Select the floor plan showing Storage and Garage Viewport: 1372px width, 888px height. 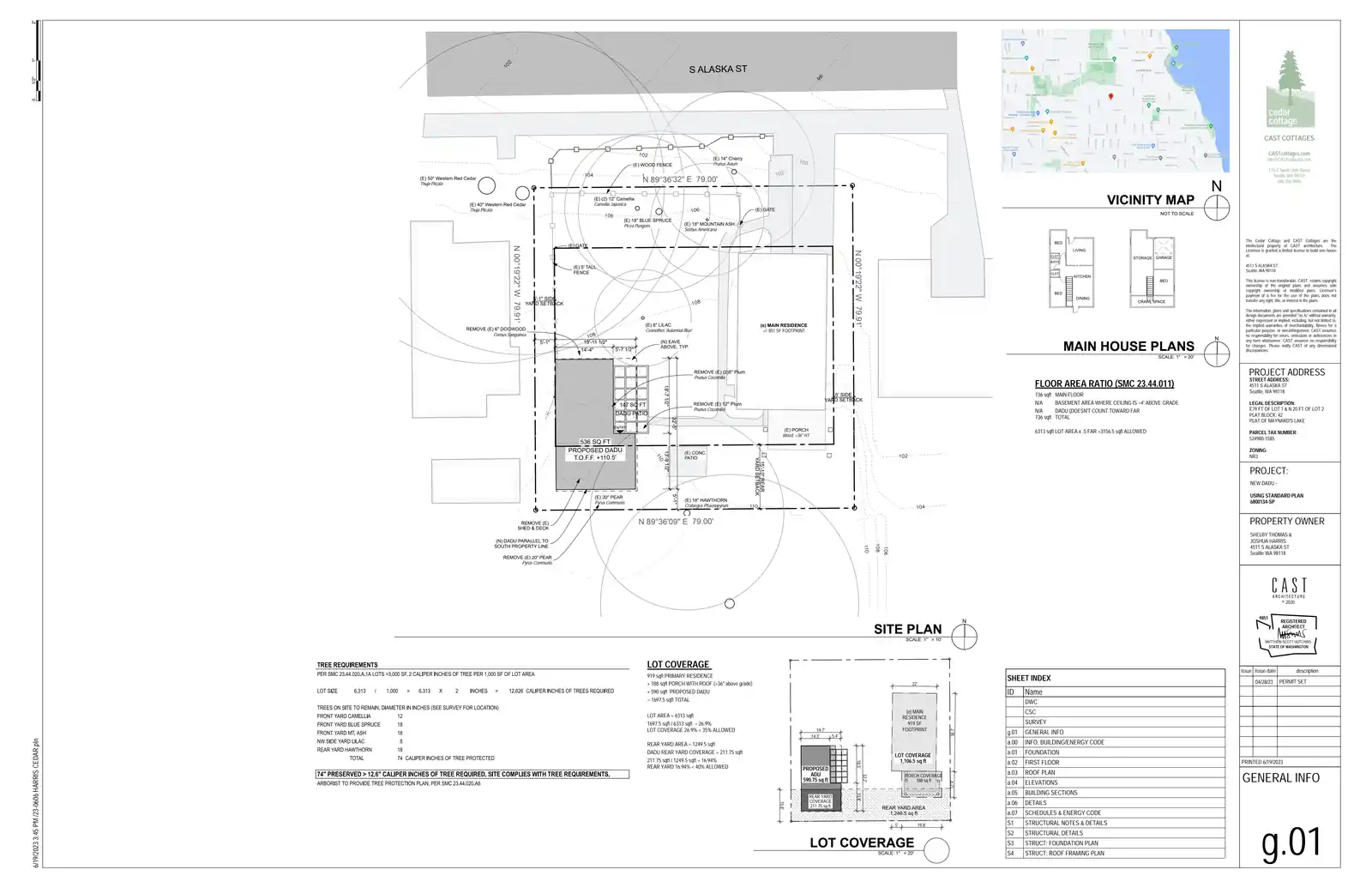1152,268
